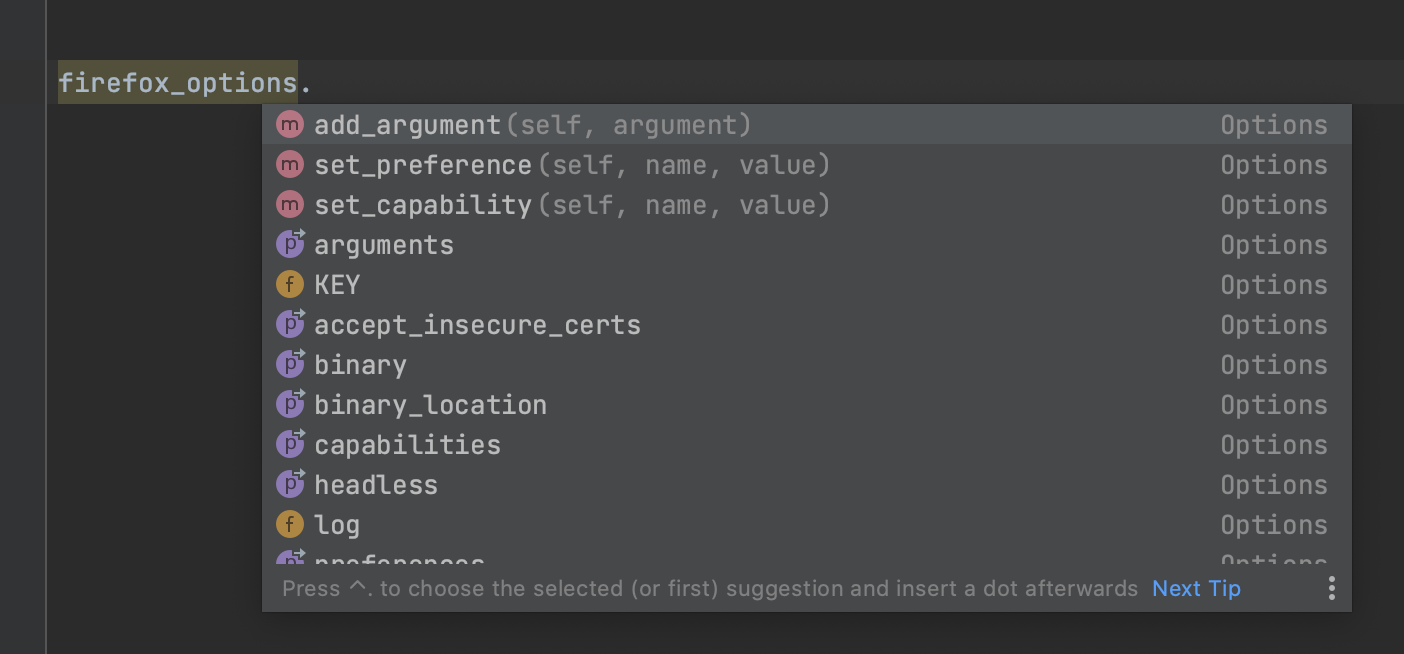Select the add_argument completion suggestion
The height and width of the screenshot is (654, 1404).
pyautogui.click(x=407, y=125)
